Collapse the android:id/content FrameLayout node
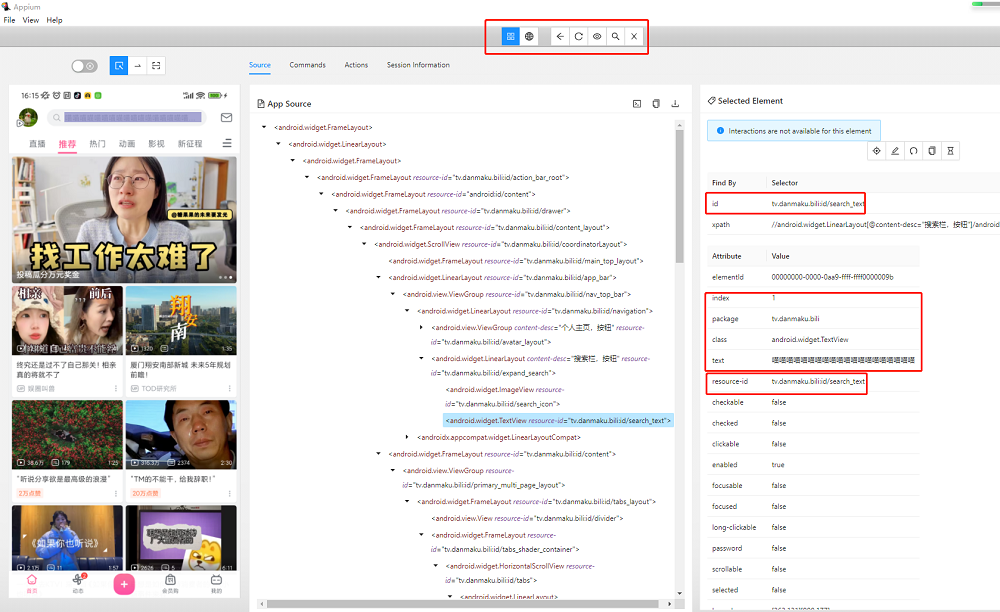Image resolution: width=1000 pixels, height=612 pixels. click(x=321, y=194)
